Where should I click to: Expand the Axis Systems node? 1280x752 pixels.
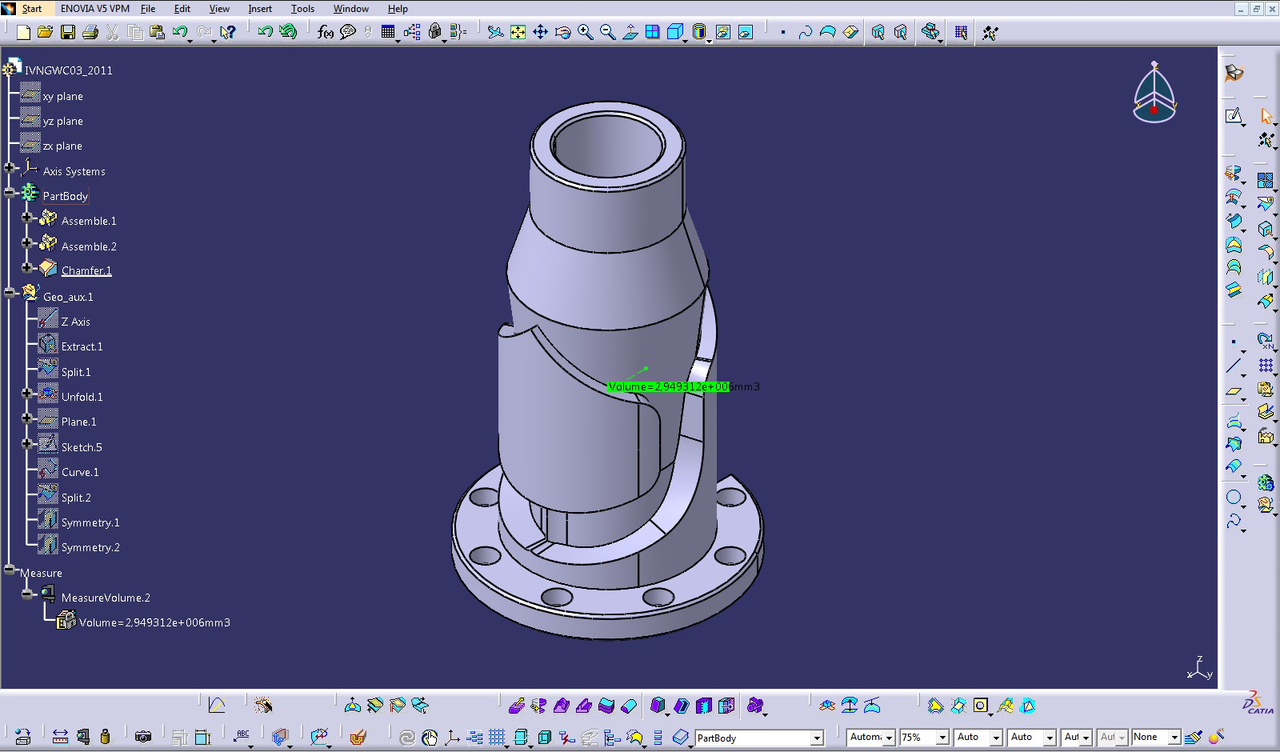(10, 168)
